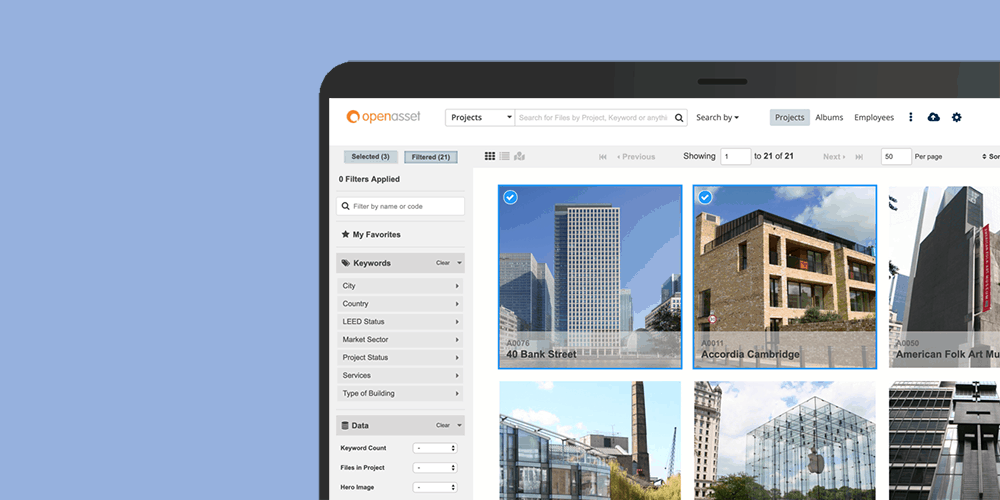Open the Search by dropdown
1000x500 pixels.
717,117
